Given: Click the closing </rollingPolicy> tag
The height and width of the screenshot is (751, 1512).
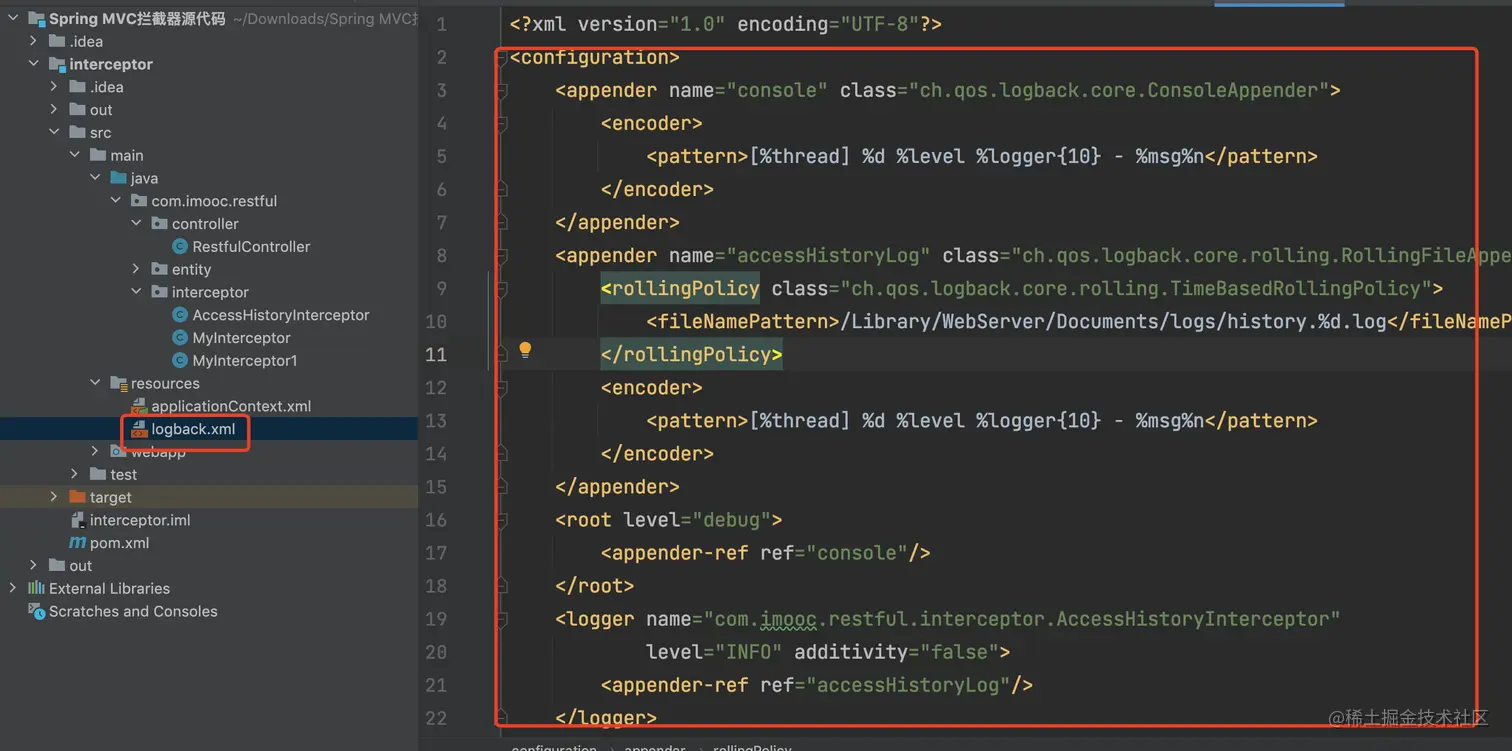Looking at the screenshot, I should point(692,354).
